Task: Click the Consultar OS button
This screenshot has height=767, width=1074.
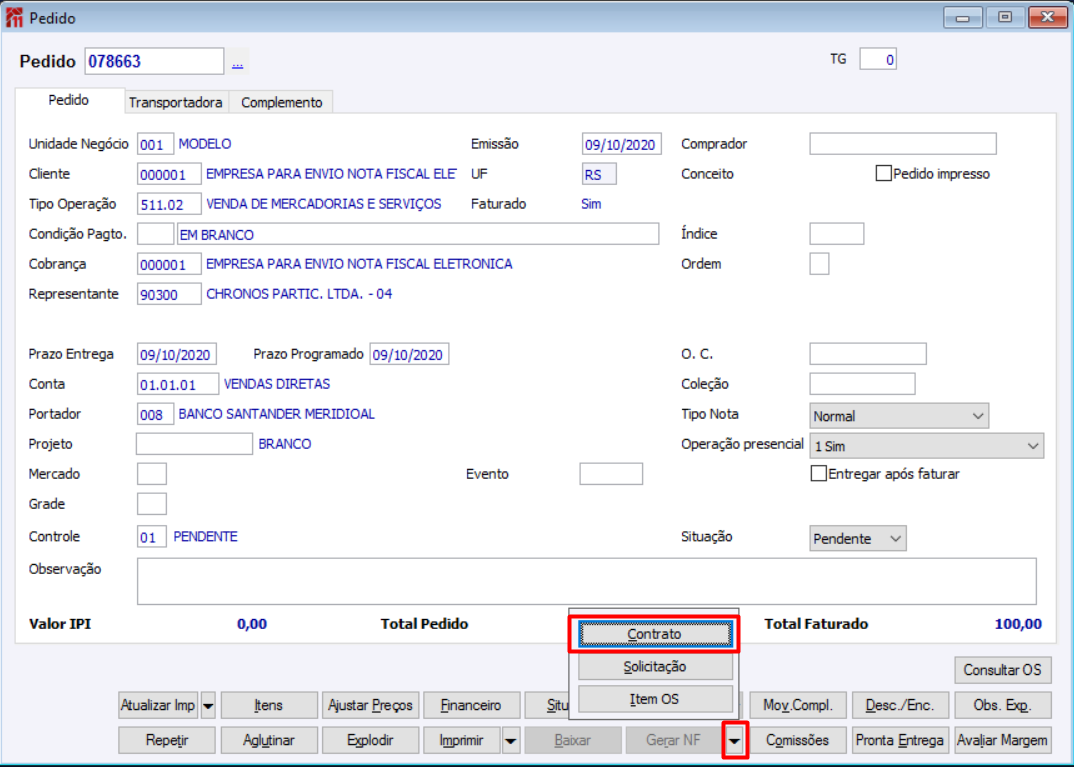Action: pos(1002,670)
